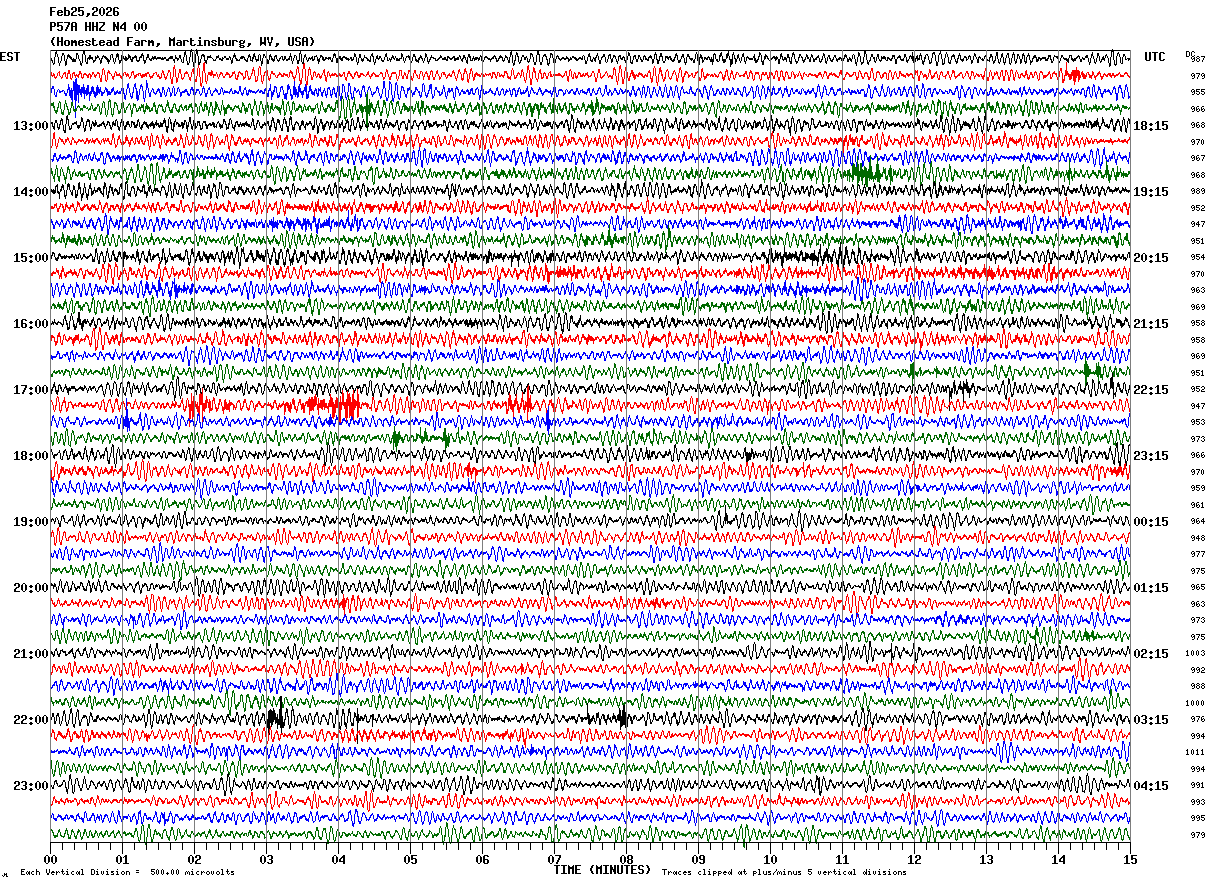Click the DC value "989"
Screen dimensions: 1210x886
tap(1198, 191)
